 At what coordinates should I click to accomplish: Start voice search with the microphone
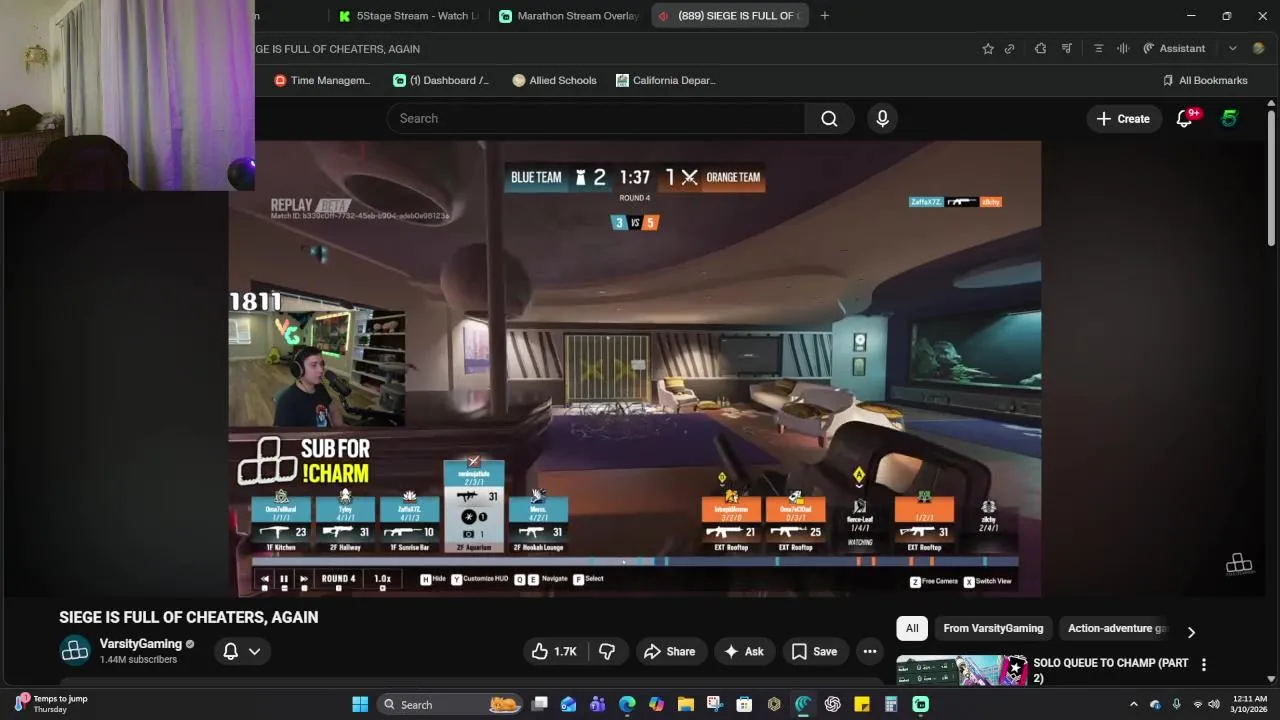click(x=882, y=118)
